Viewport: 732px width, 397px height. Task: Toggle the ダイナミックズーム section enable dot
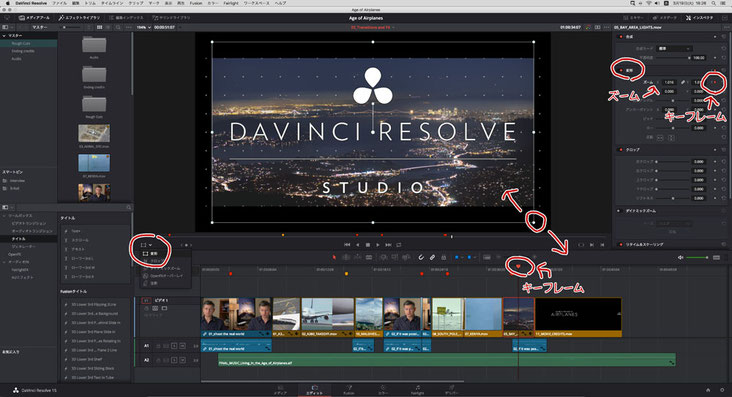point(619,211)
